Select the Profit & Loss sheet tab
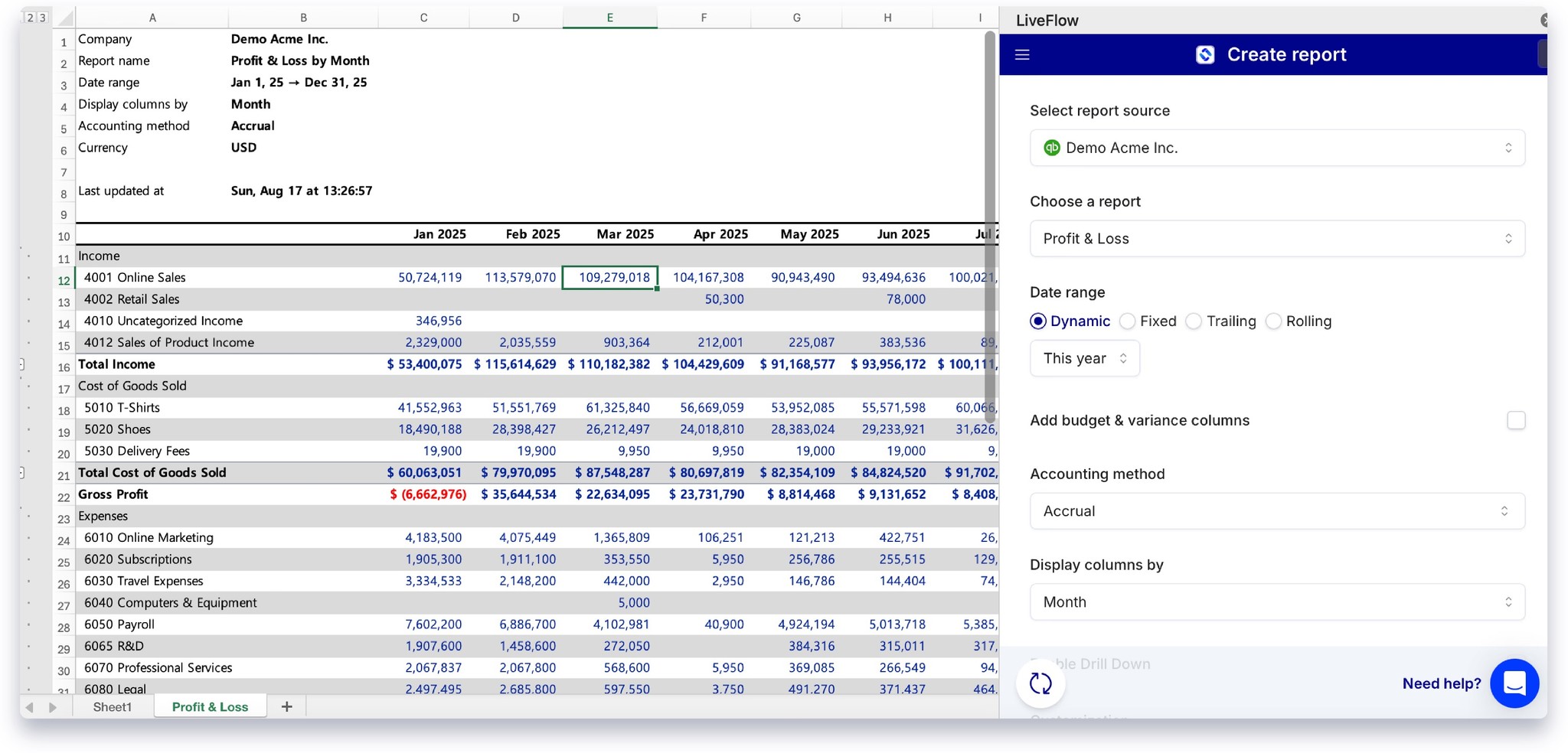Image resolution: width=1568 pixels, height=753 pixels. (x=210, y=706)
